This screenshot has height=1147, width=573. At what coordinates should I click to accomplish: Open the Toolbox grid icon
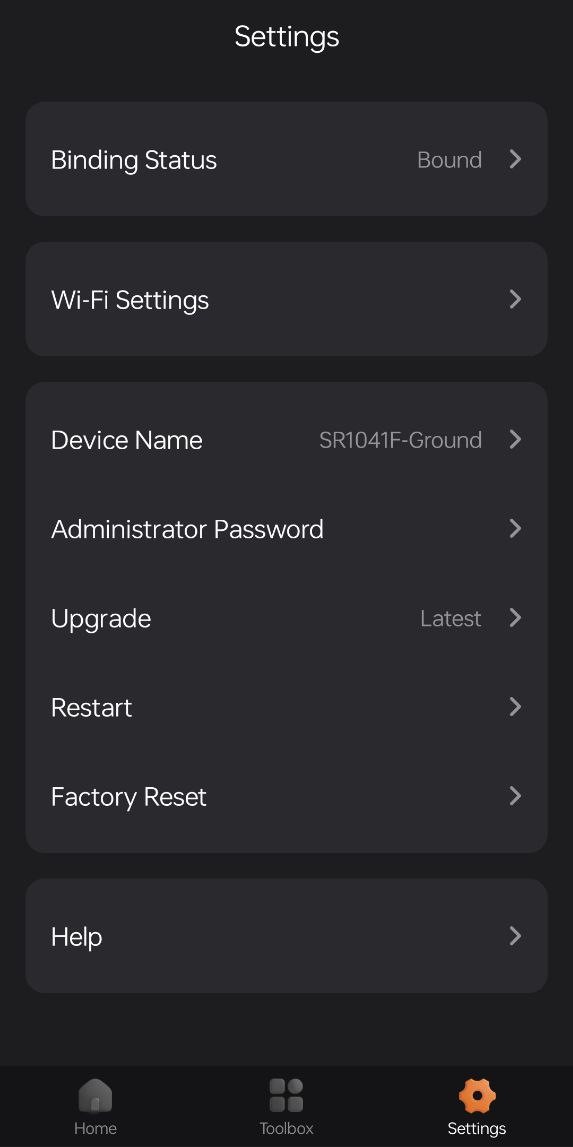[286, 1095]
